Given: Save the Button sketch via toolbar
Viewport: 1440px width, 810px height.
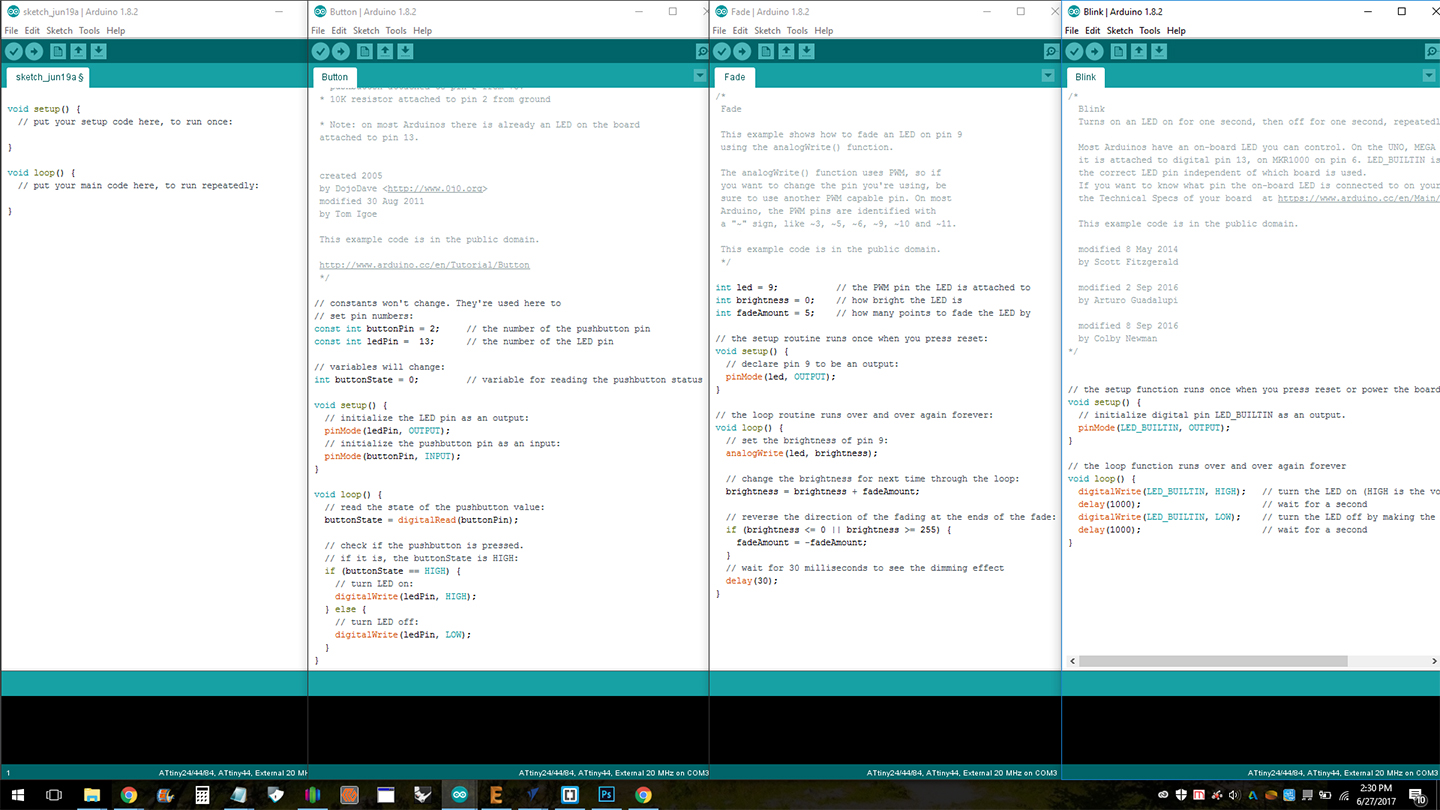Looking at the screenshot, I should point(405,52).
